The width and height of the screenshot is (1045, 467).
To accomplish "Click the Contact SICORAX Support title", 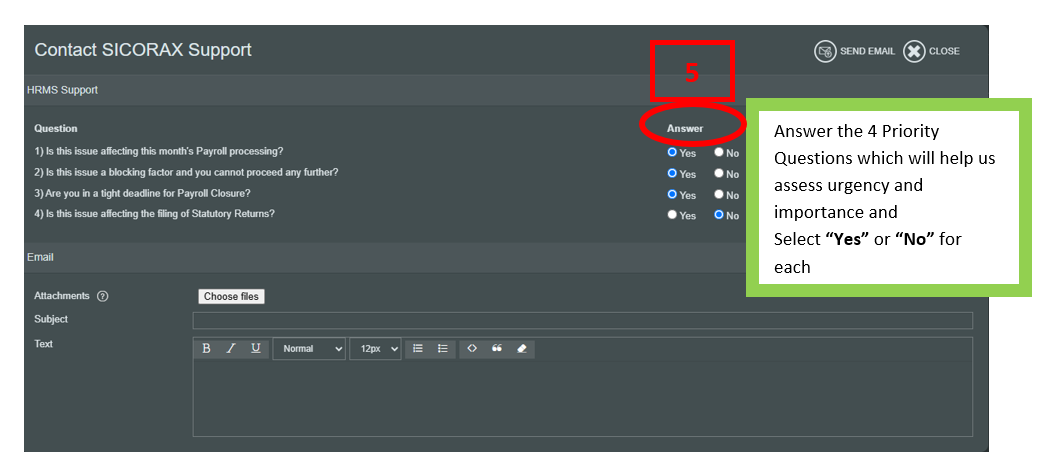I will pyautogui.click(x=143, y=50).
